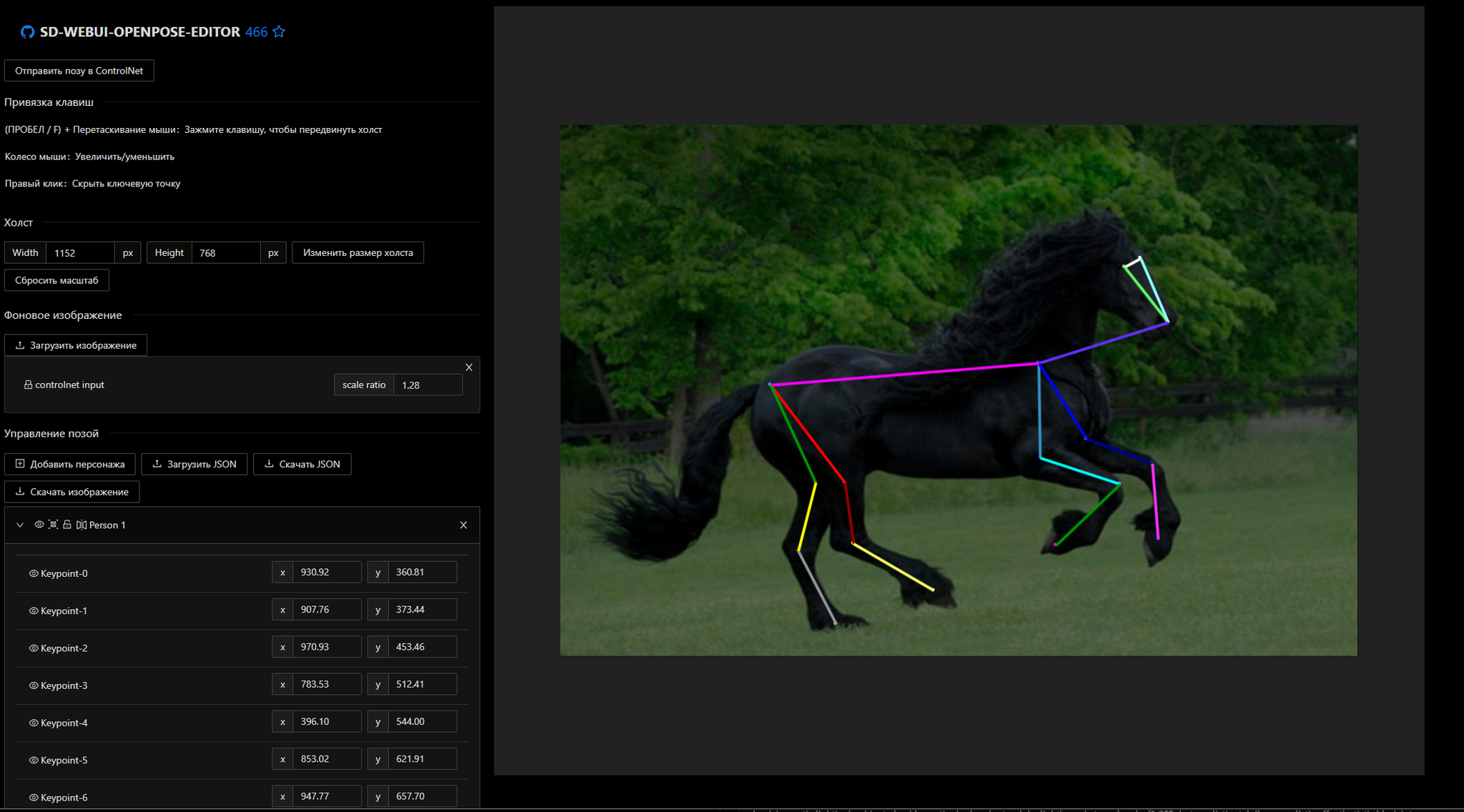Click the scale ratio input field
The height and width of the screenshot is (812, 1464).
[427, 385]
